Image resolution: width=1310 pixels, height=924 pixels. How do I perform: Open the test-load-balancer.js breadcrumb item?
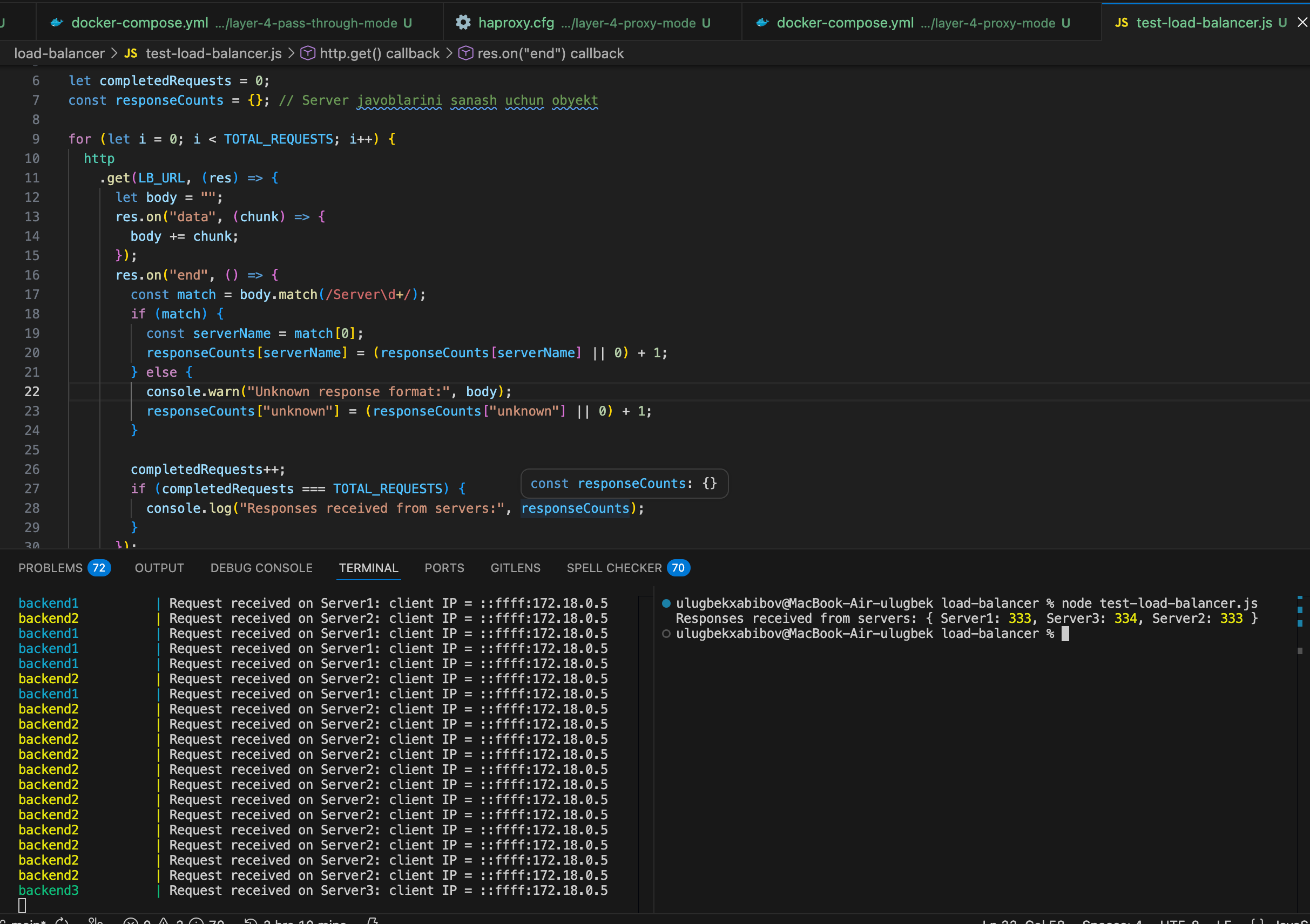[213, 53]
